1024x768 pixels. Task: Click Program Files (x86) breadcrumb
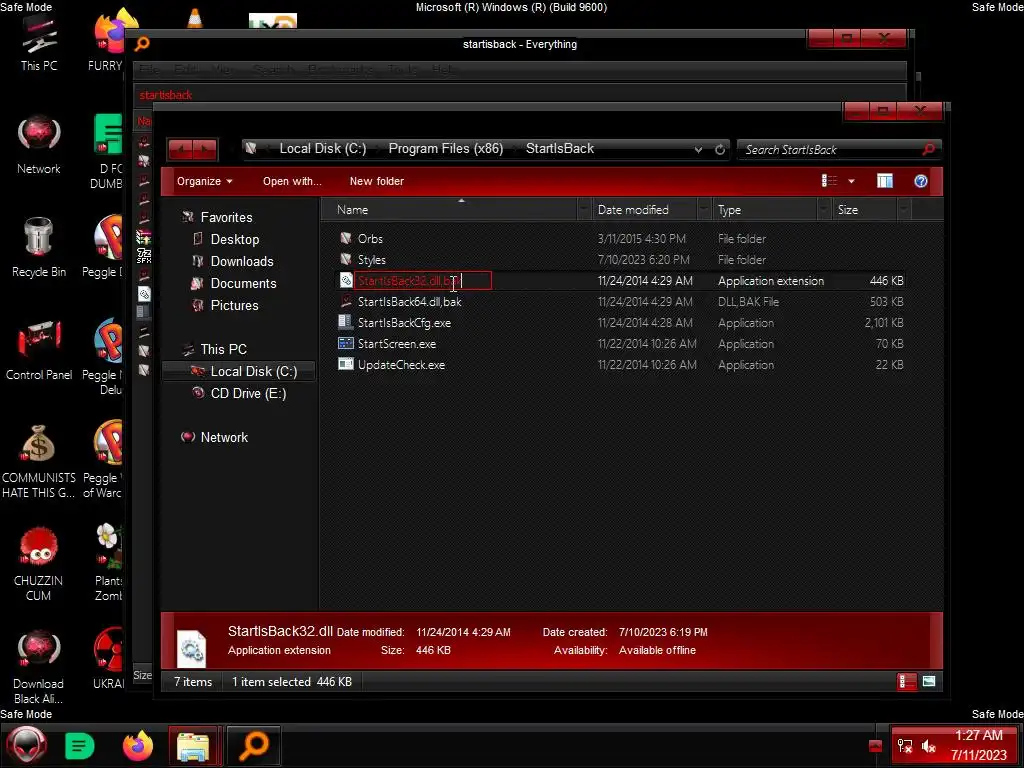pyautogui.click(x=445, y=149)
